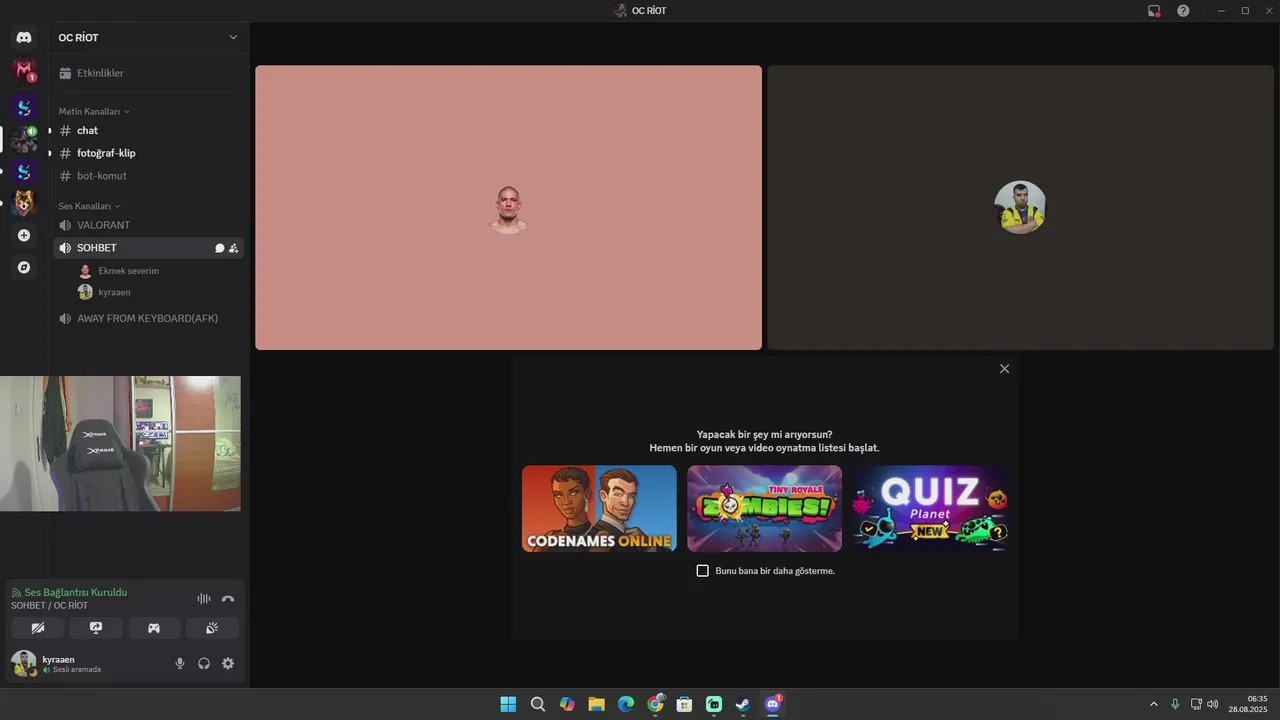This screenshot has width=1280, height=720.
Task: Open the fotoğraf-klip text channel
Action: click(x=147, y=153)
